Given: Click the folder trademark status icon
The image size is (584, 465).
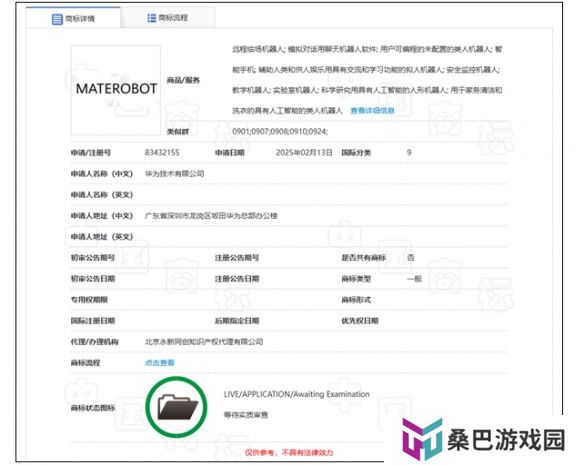Looking at the screenshot, I should pos(177,407).
